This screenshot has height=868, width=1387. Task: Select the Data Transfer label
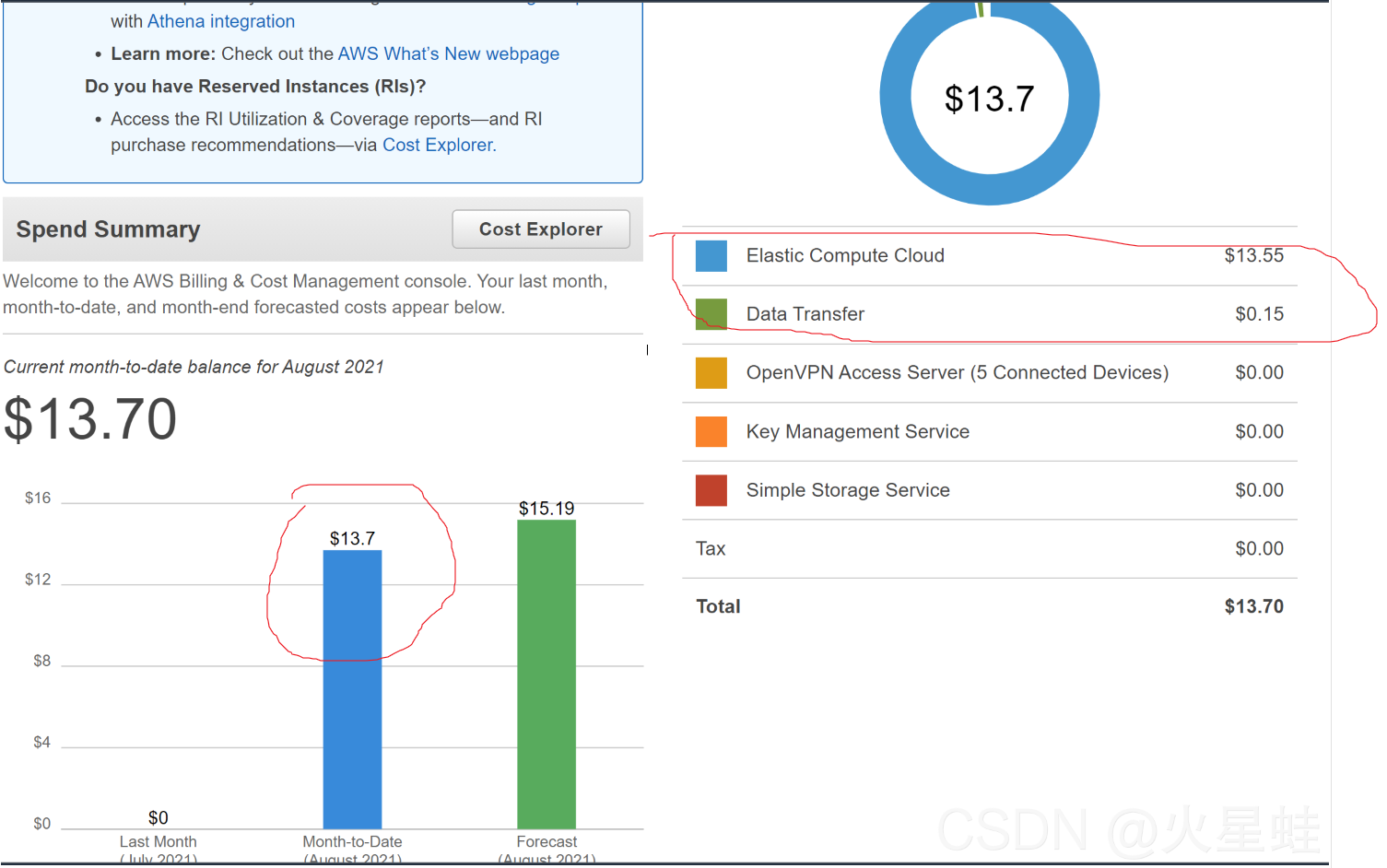click(805, 314)
